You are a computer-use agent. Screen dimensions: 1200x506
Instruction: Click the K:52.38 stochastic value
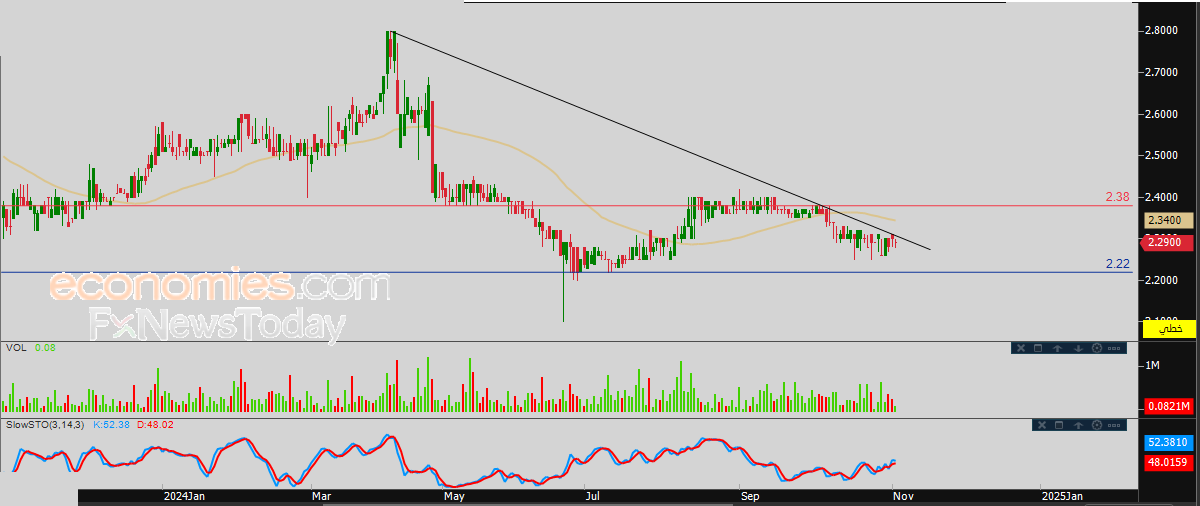click(113, 425)
